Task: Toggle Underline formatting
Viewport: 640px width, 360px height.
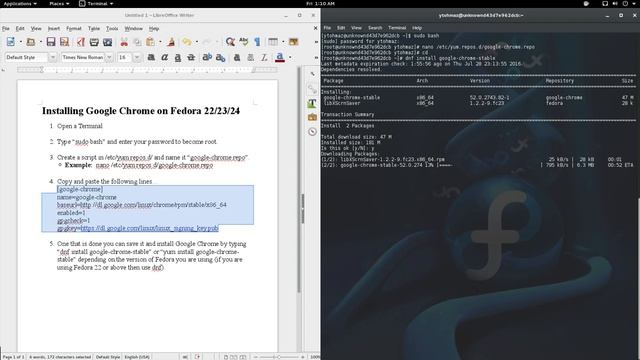Action: [178, 57]
